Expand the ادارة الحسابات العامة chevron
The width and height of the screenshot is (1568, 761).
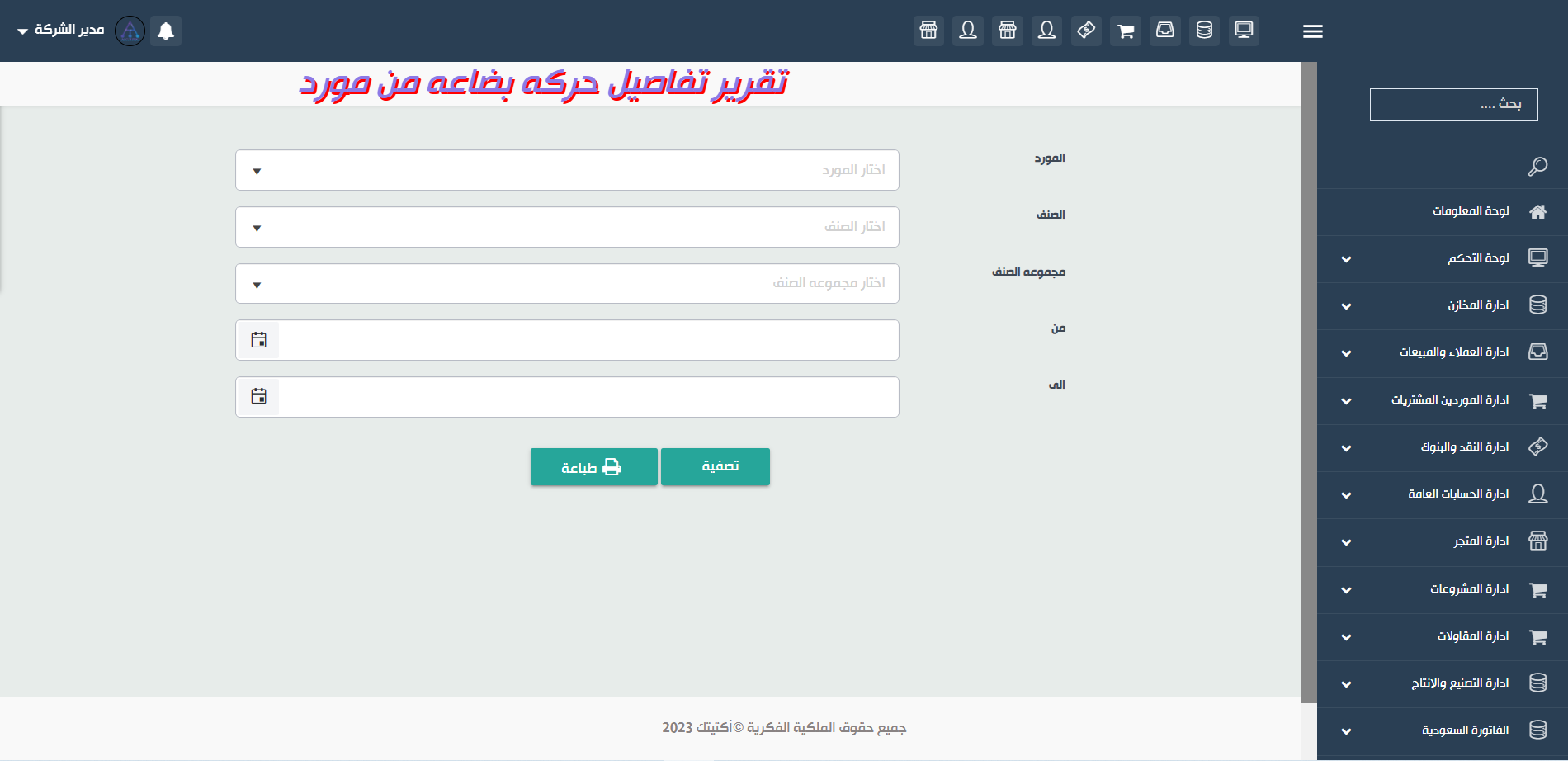[1346, 495]
